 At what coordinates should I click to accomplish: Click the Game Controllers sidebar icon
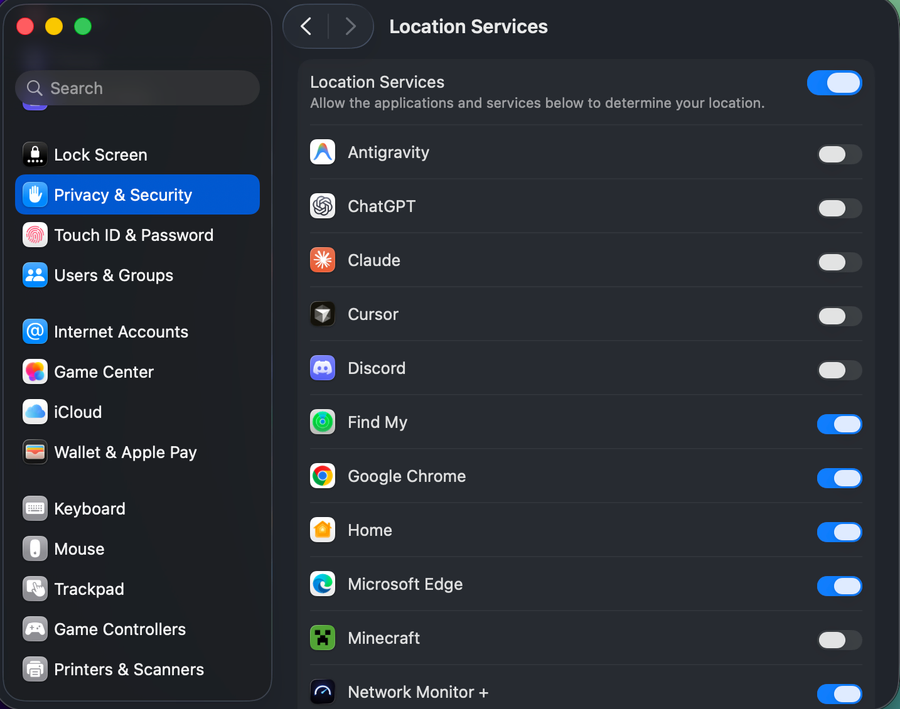pos(35,629)
